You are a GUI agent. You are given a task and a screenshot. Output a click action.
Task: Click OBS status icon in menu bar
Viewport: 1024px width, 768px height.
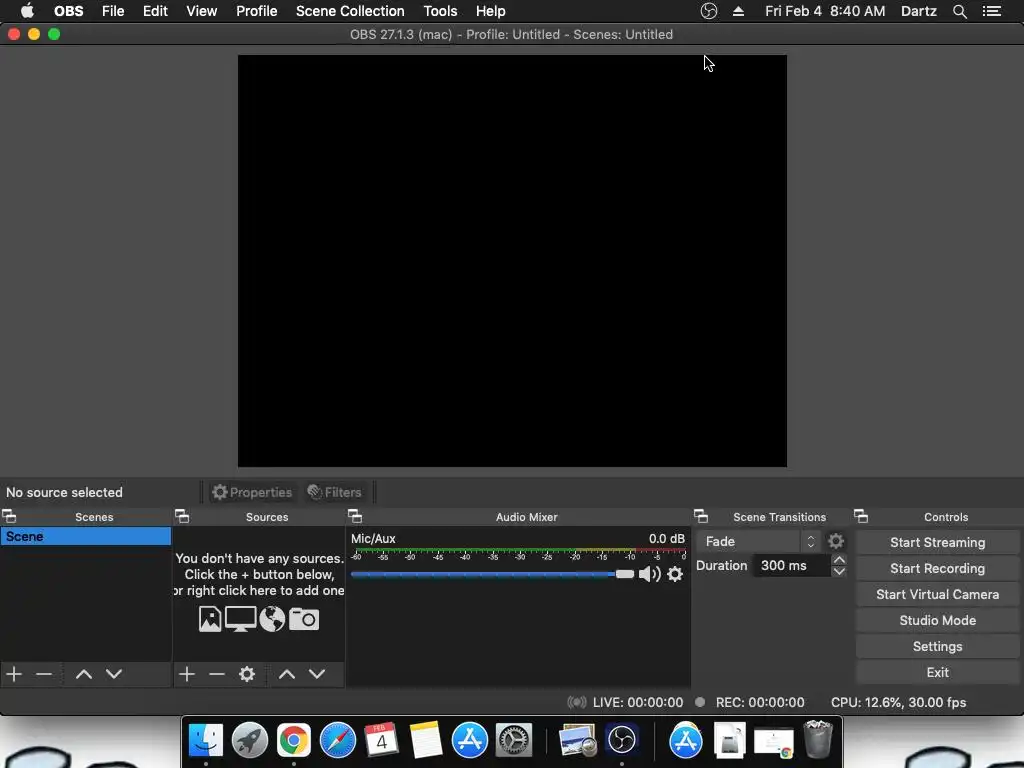pos(709,11)
